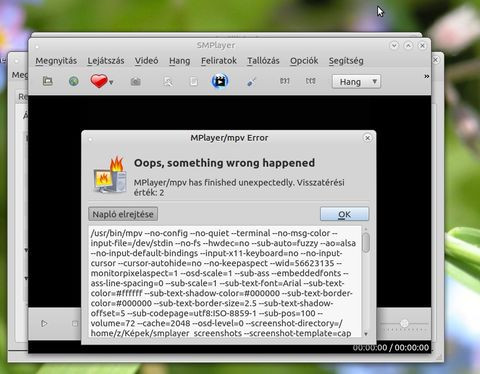Click the open file toolbar icon
480x374 pixels.
48,81
